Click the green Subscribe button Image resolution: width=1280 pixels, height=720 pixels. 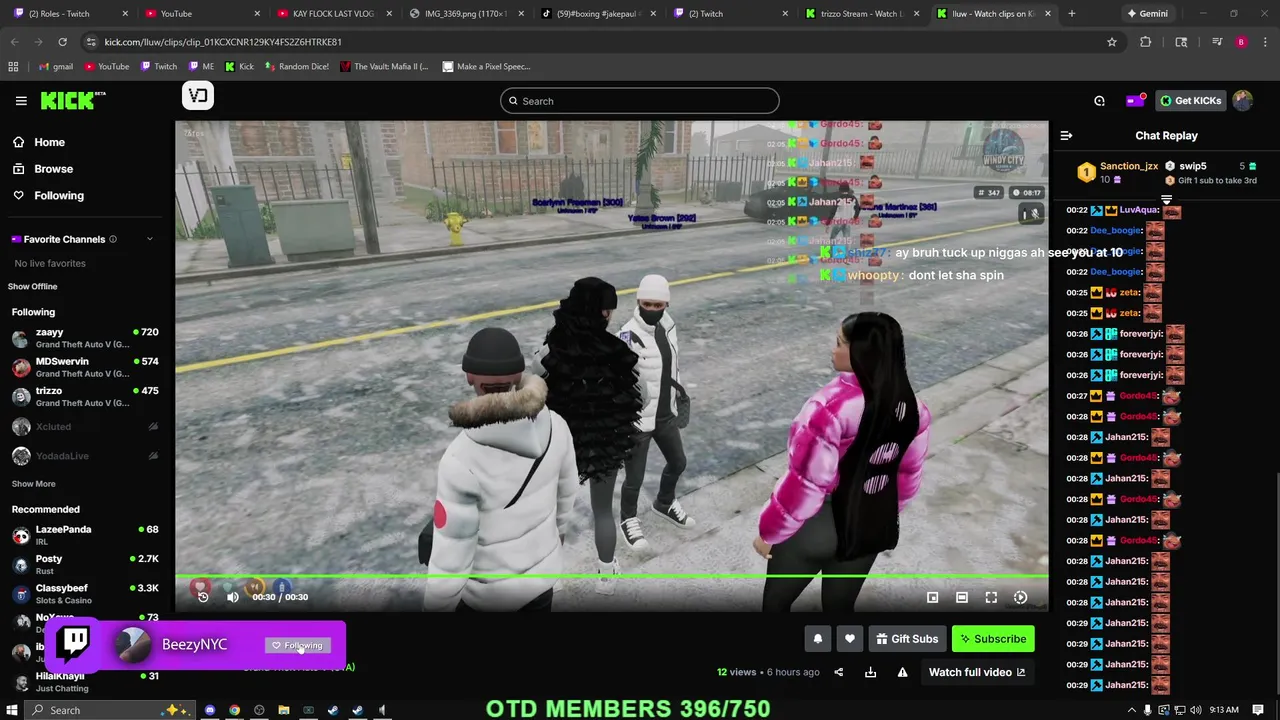pos(993,639)
